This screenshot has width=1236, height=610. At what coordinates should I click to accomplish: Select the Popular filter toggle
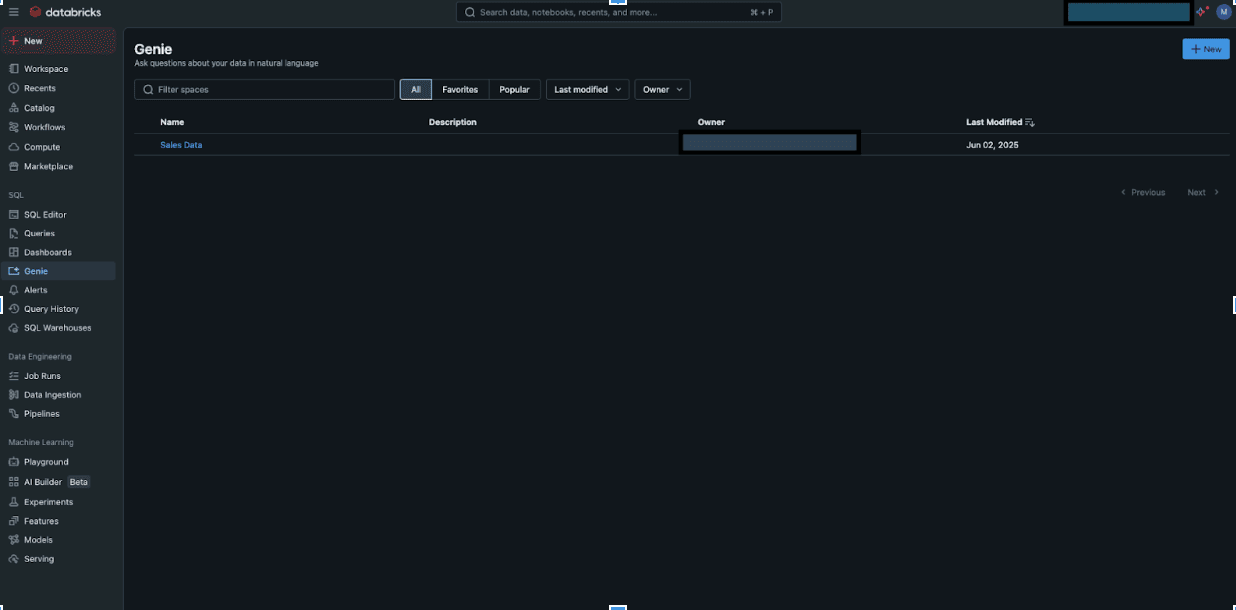coord(514,90)
